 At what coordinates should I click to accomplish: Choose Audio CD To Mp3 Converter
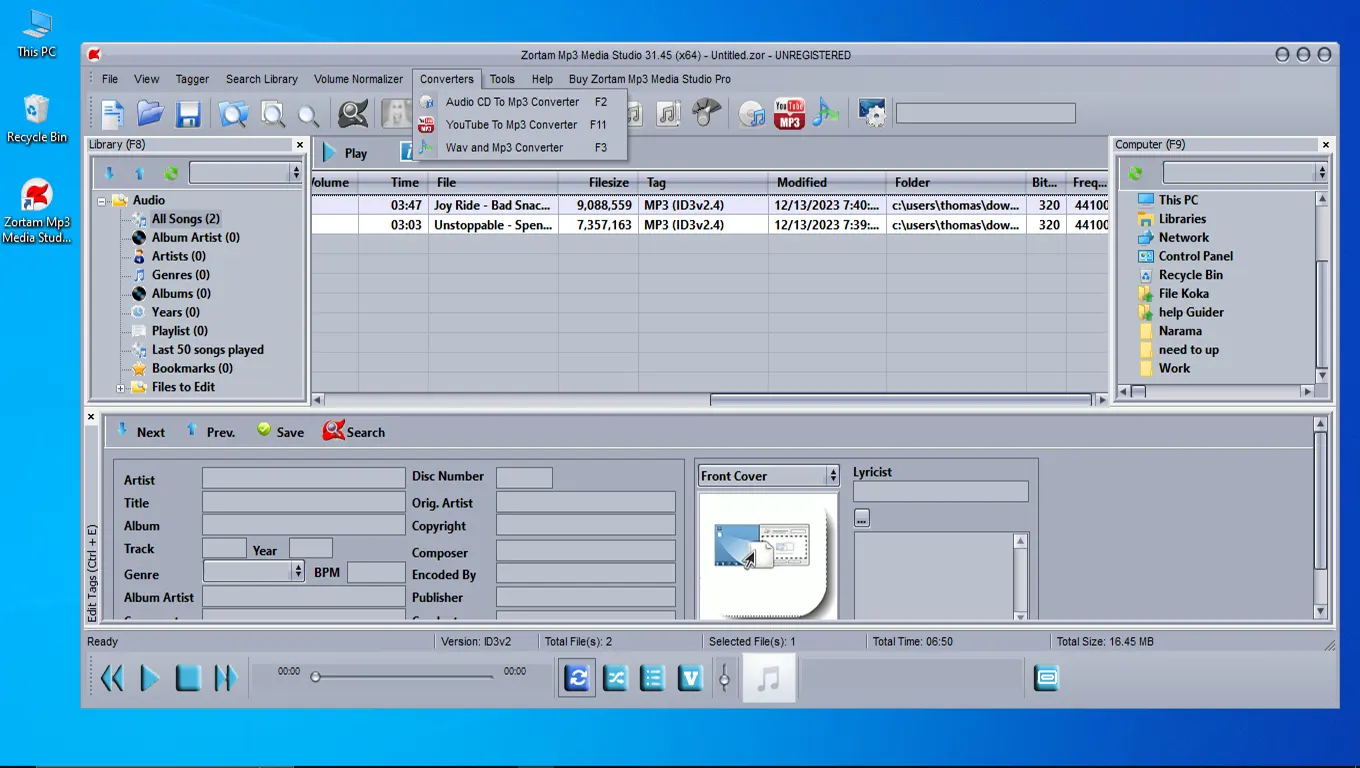(520, 102)
